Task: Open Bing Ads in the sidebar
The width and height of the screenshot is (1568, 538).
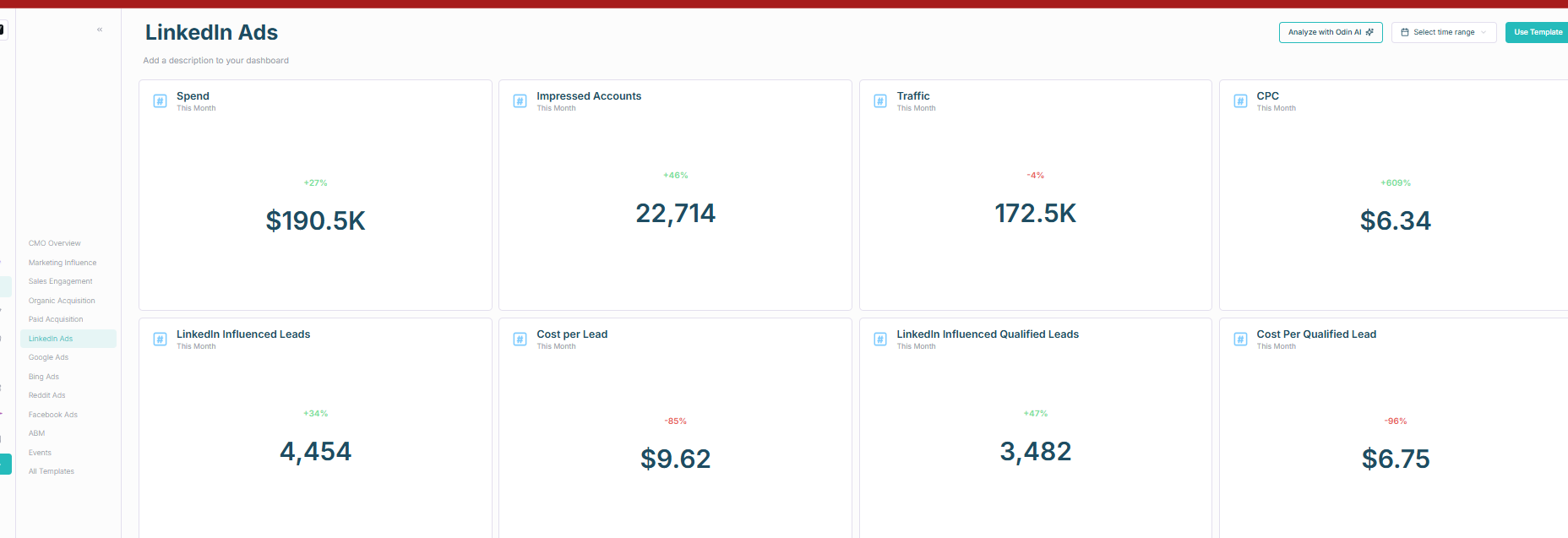Action: point(44,377)
